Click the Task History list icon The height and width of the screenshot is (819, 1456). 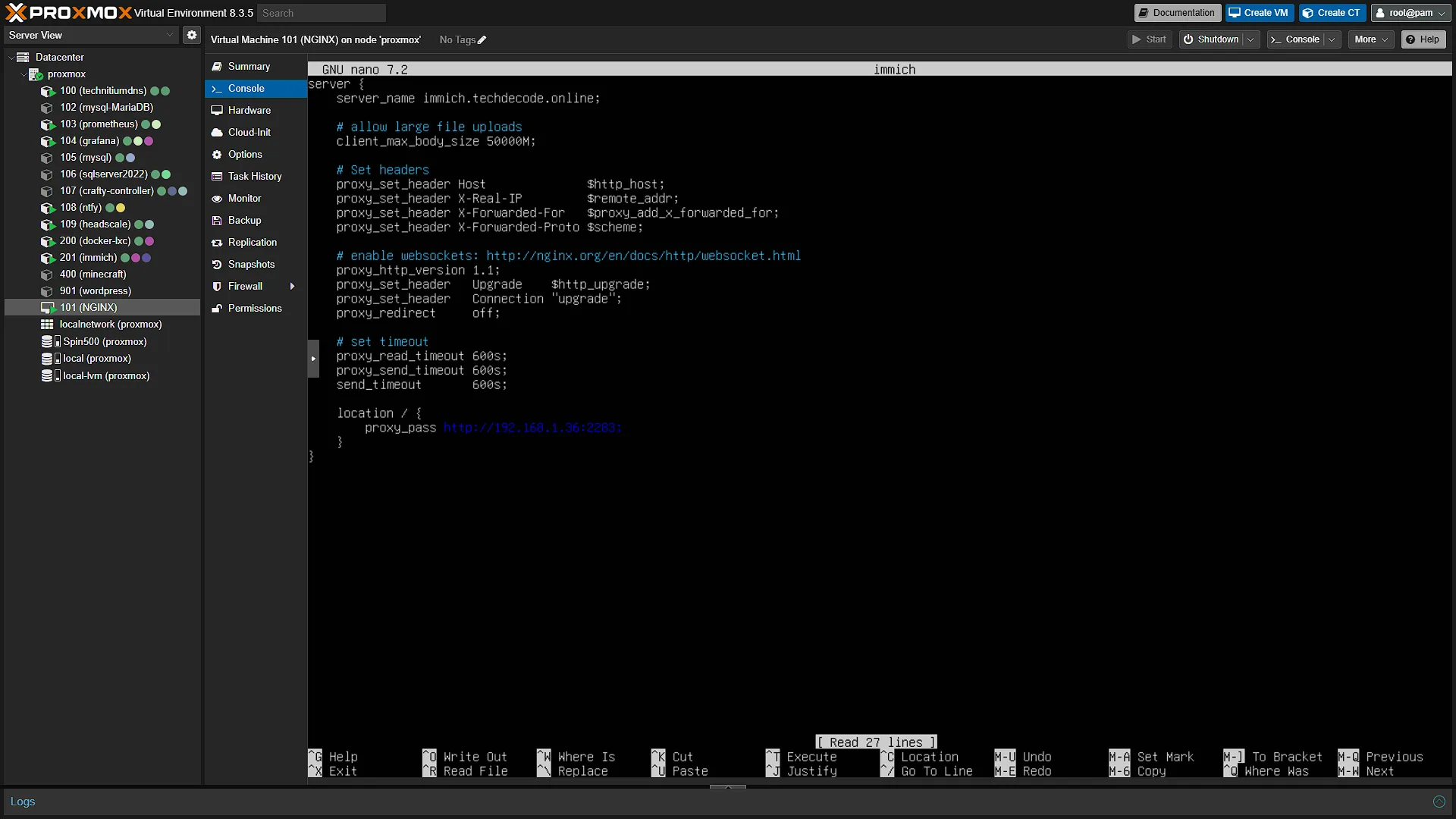click(217, 177)
